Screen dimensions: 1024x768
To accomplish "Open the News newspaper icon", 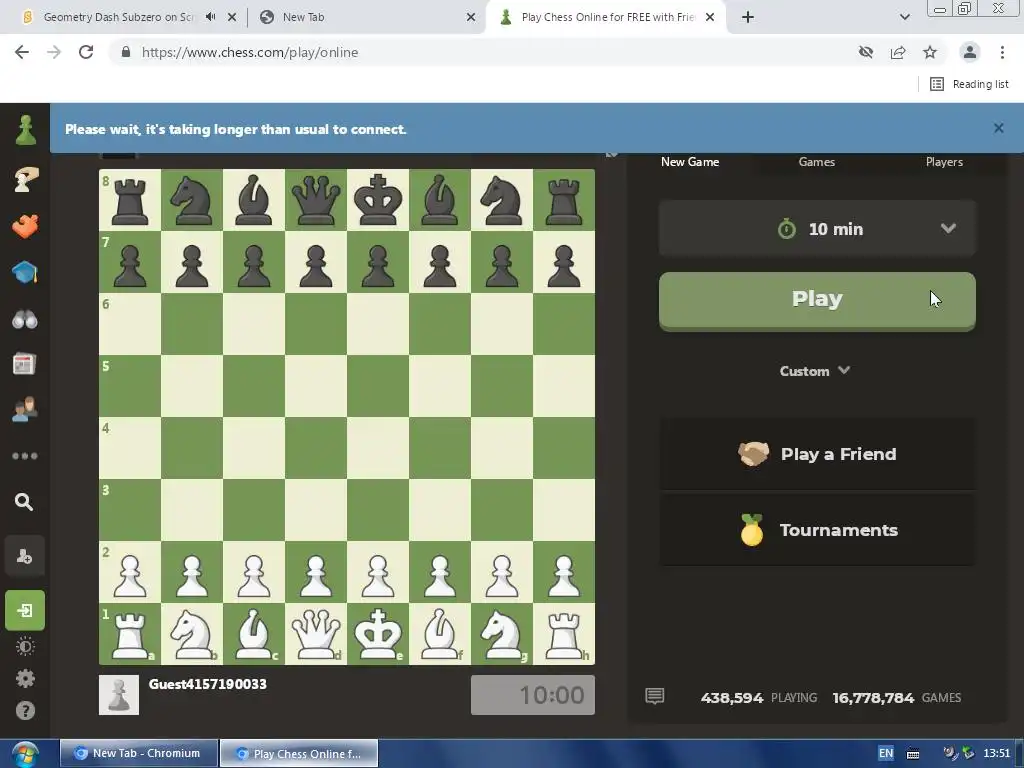I will click(24, 364).
